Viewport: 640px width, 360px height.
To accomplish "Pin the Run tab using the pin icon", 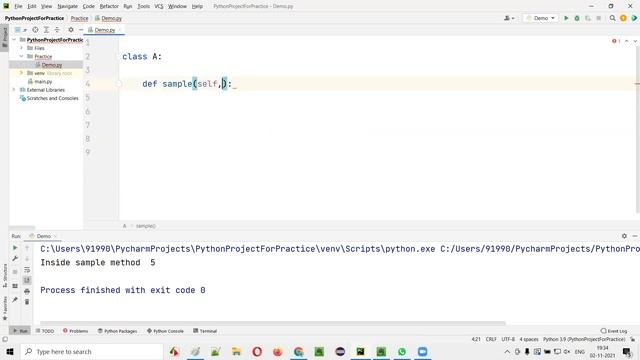I will tap(15, 300).
